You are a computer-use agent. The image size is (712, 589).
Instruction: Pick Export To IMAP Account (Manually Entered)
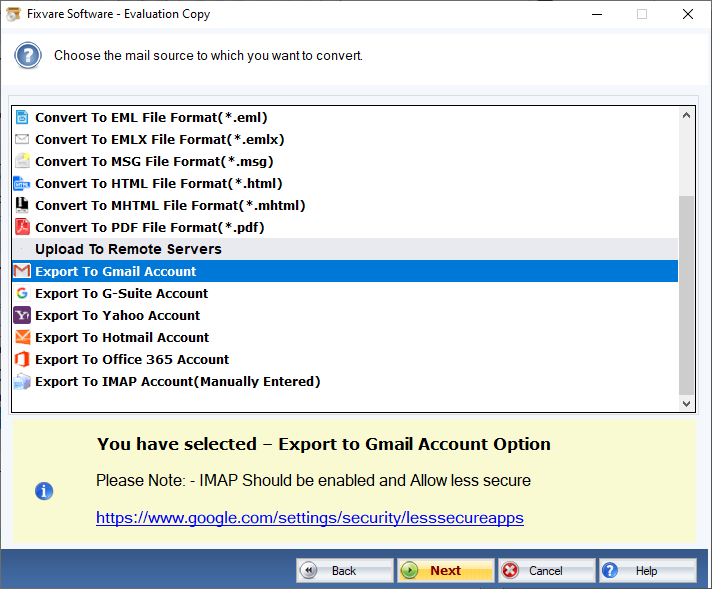point(345,381)
